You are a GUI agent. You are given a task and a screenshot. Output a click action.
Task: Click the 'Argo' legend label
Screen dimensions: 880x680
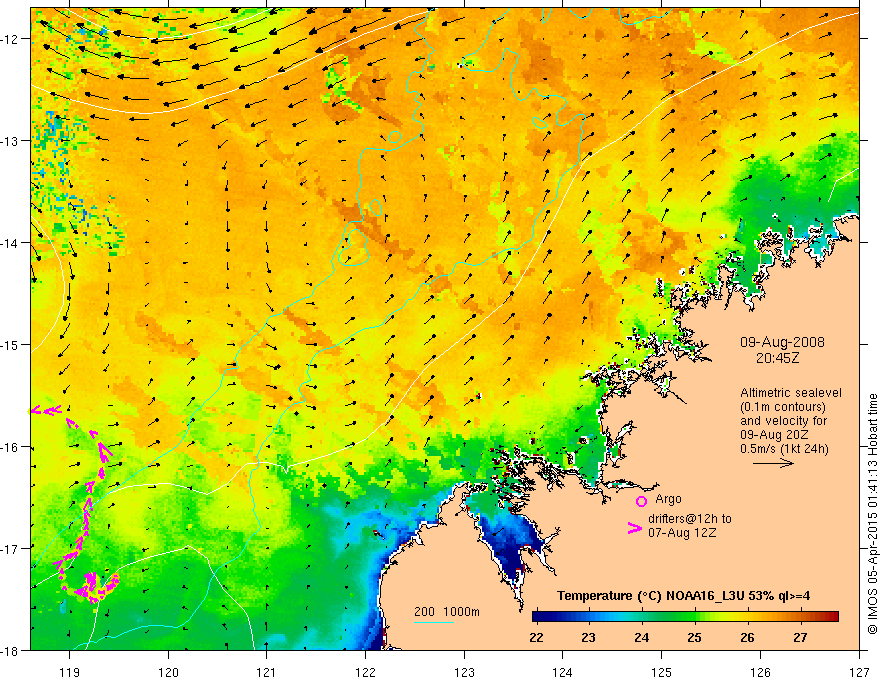pos(668,499)
